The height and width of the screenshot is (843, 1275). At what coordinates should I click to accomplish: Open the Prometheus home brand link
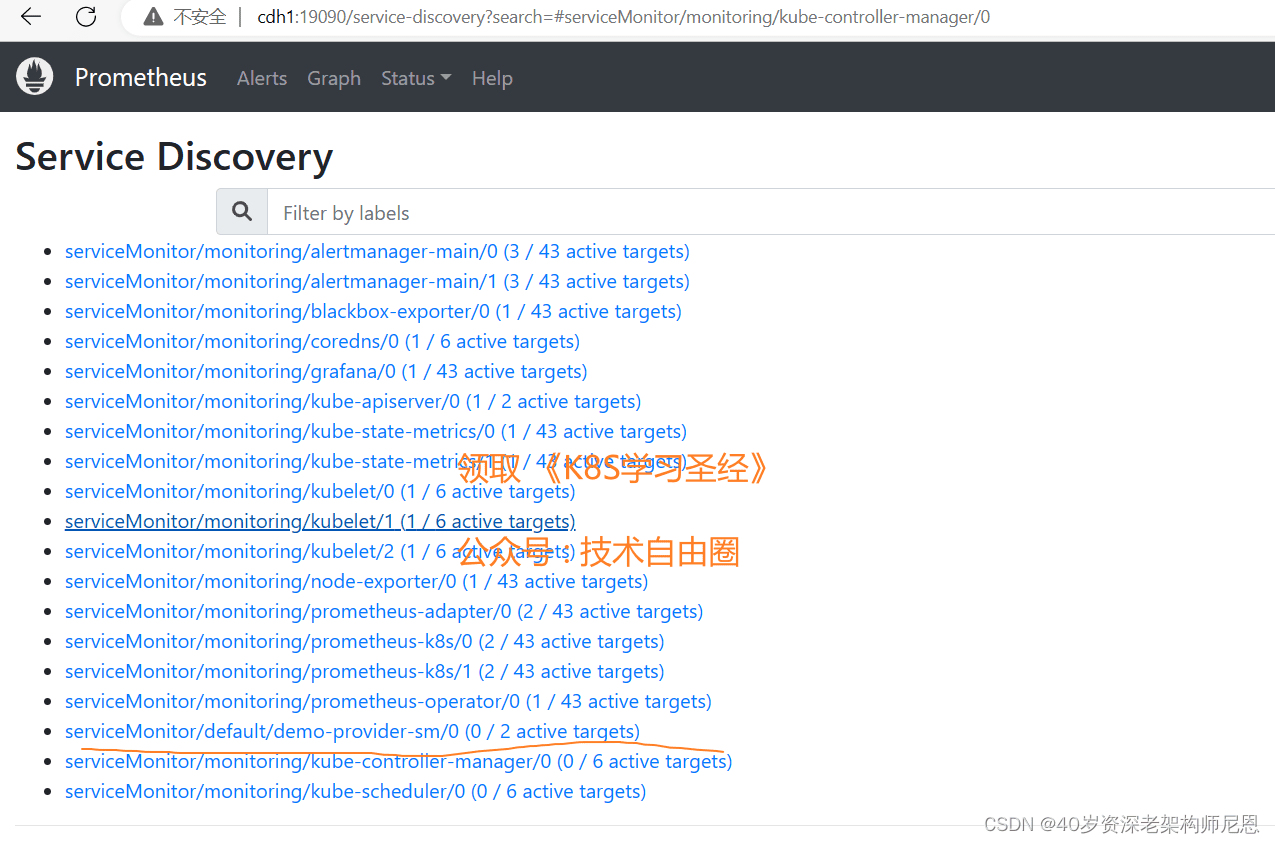[141, 78]
